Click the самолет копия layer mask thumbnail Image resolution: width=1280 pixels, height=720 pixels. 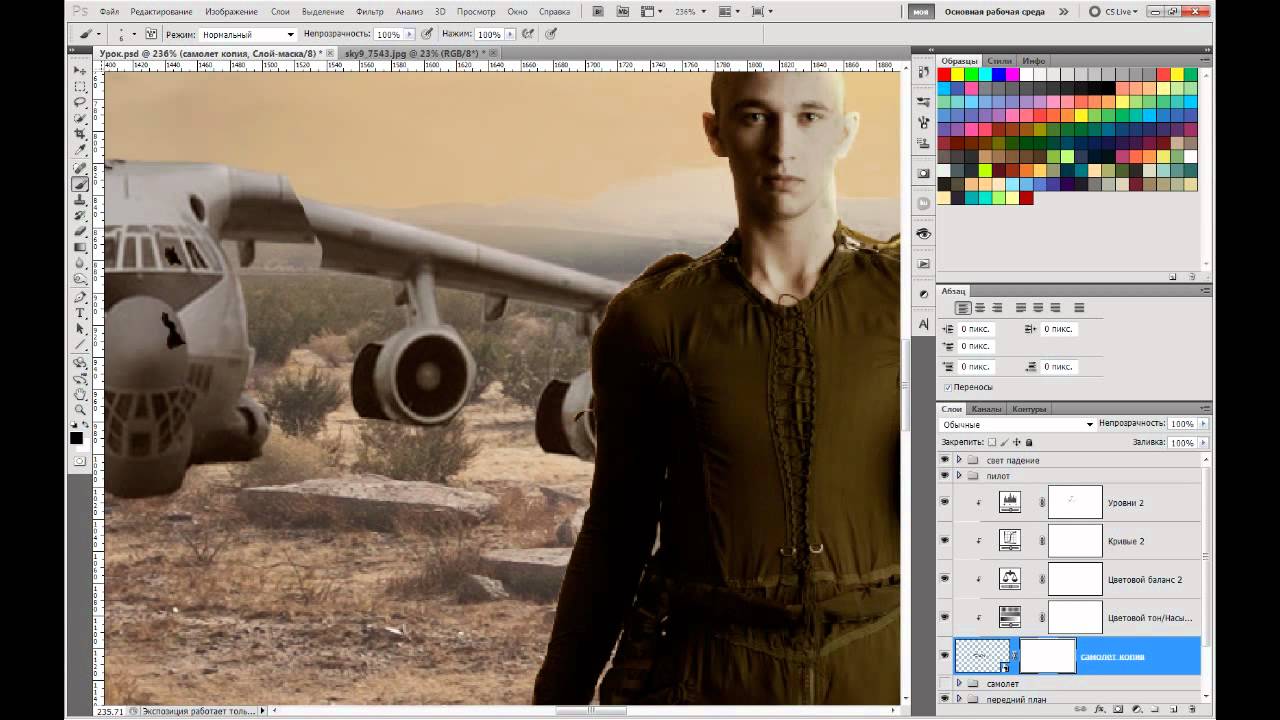click(x=1047, y=656)
